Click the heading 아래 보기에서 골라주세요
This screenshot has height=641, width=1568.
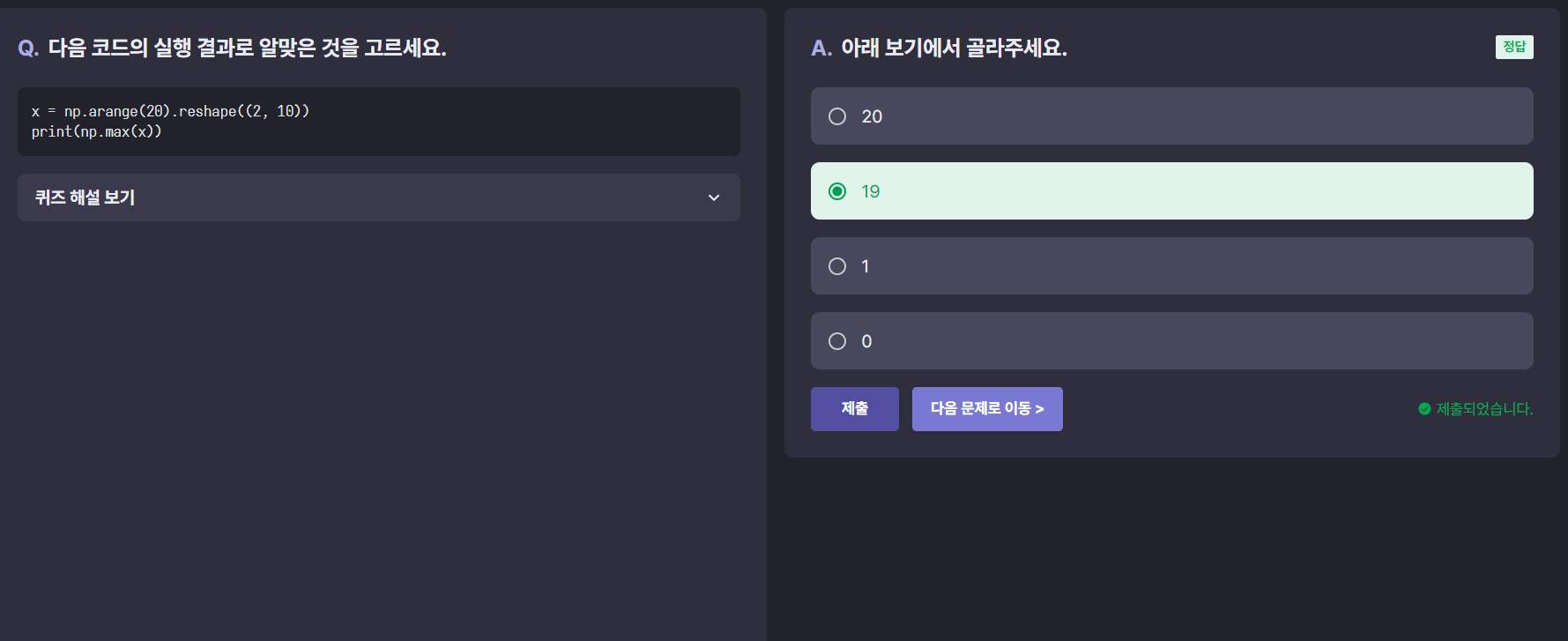pos(954,48)
